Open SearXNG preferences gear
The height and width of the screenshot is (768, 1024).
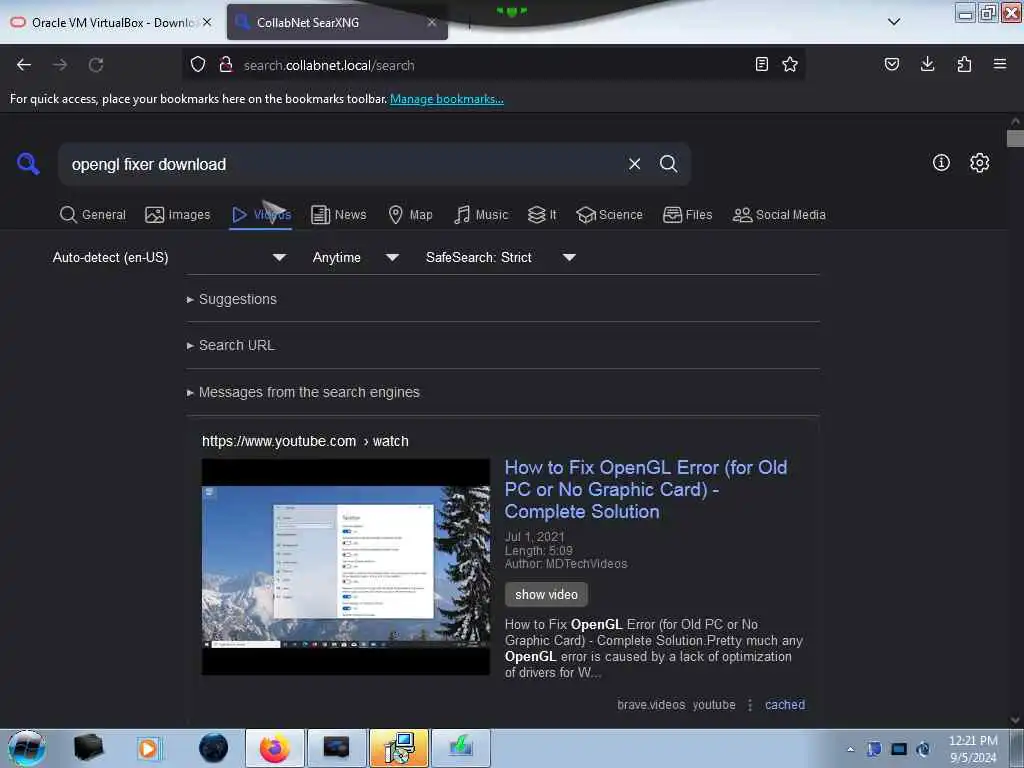tap(979, 163)
